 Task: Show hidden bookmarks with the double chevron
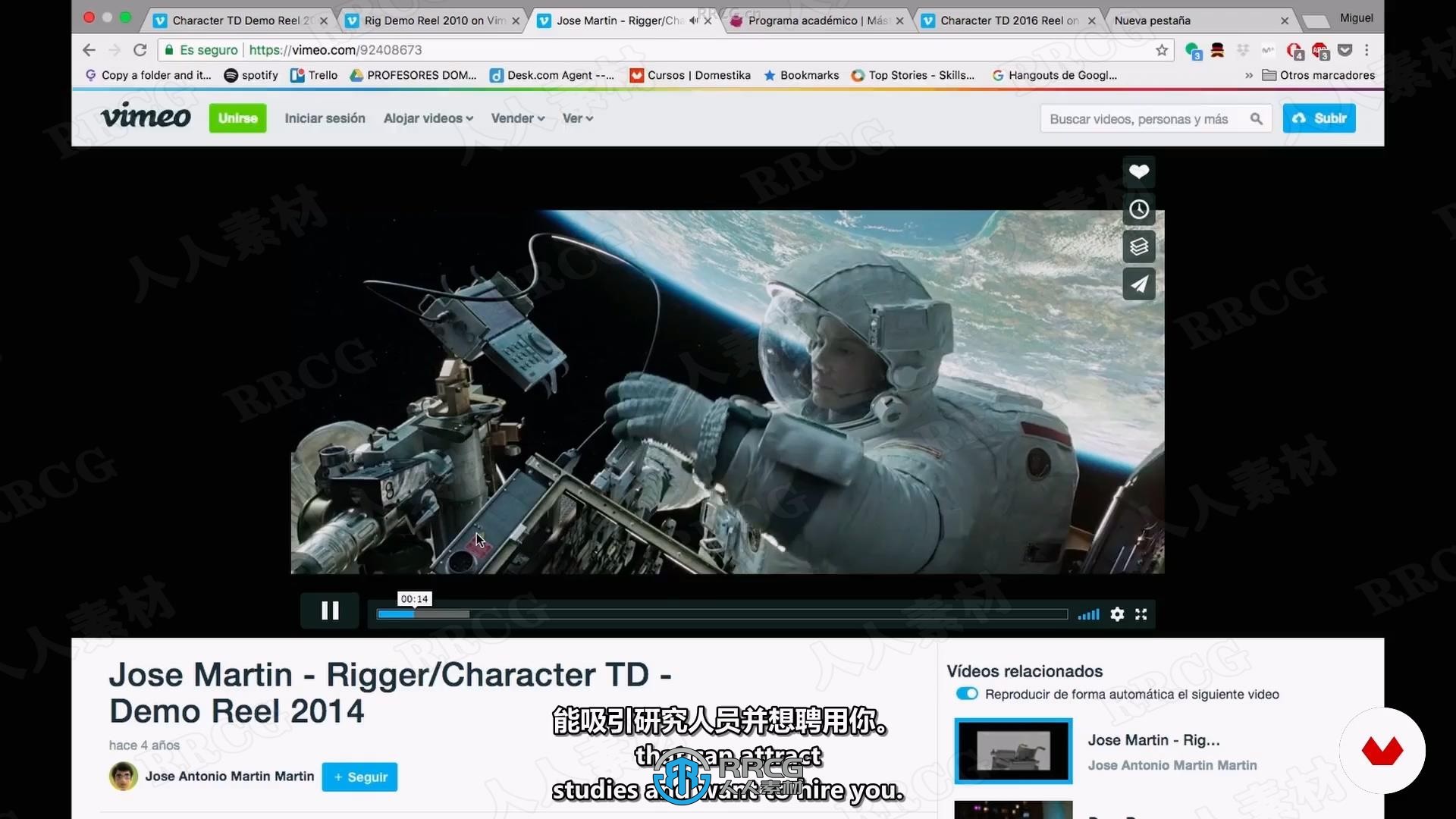click(x=1249, y=75)
